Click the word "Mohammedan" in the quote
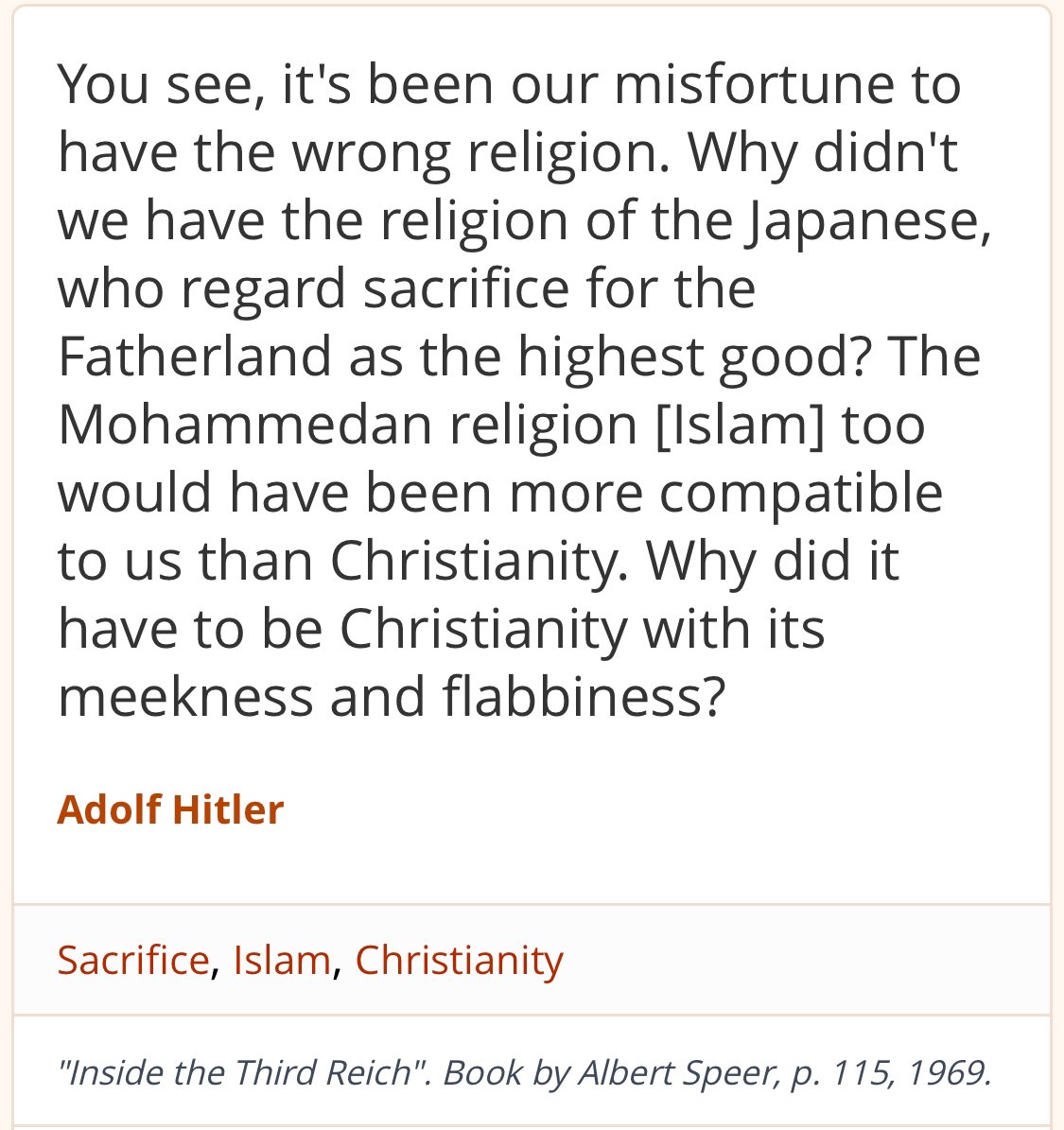 click(x=245, y=425)
